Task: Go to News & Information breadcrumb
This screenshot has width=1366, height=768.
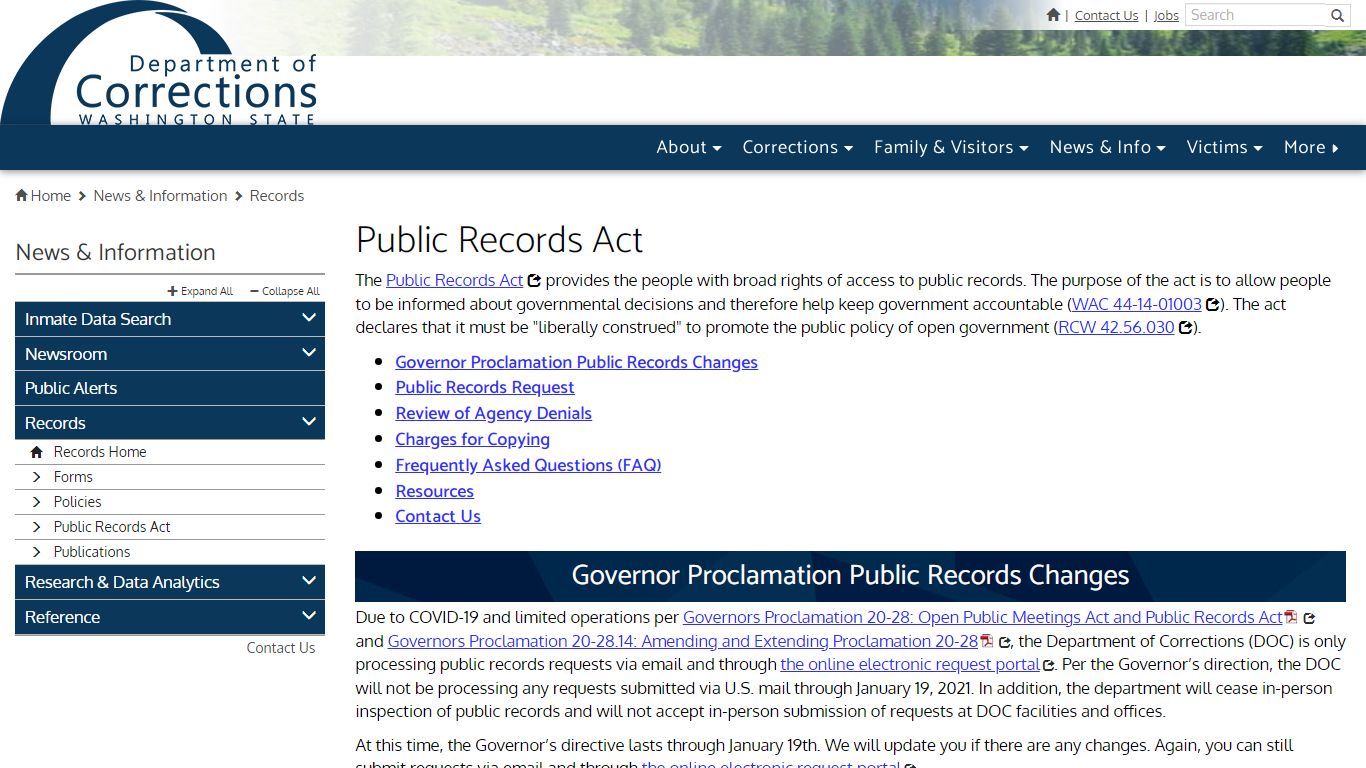Action: point(160,196)
